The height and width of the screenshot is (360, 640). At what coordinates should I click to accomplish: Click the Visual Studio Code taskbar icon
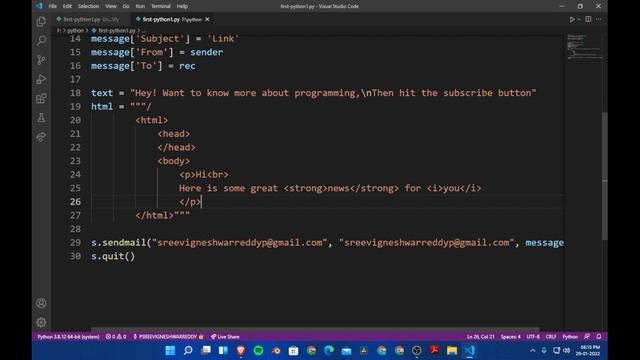click(469, 351)
